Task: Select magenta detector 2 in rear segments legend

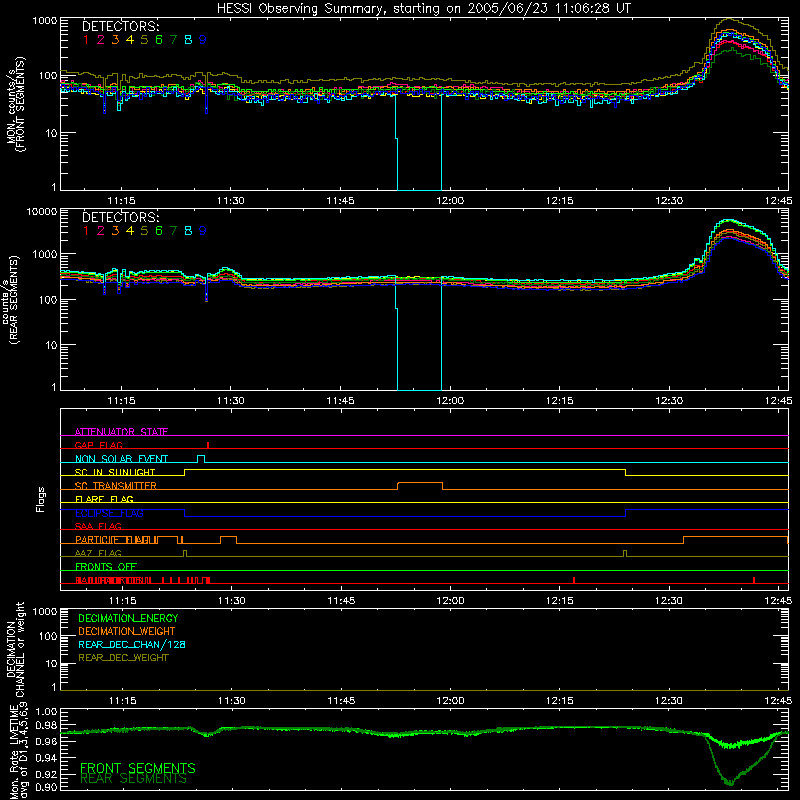Action: (x=101, y=231)
